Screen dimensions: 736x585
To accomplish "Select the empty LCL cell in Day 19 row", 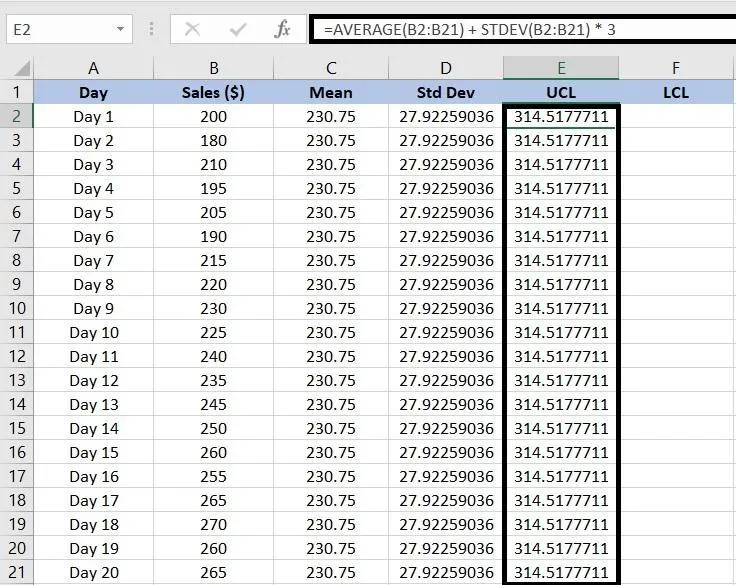I will pyautogui.click(x=676, y=548).
